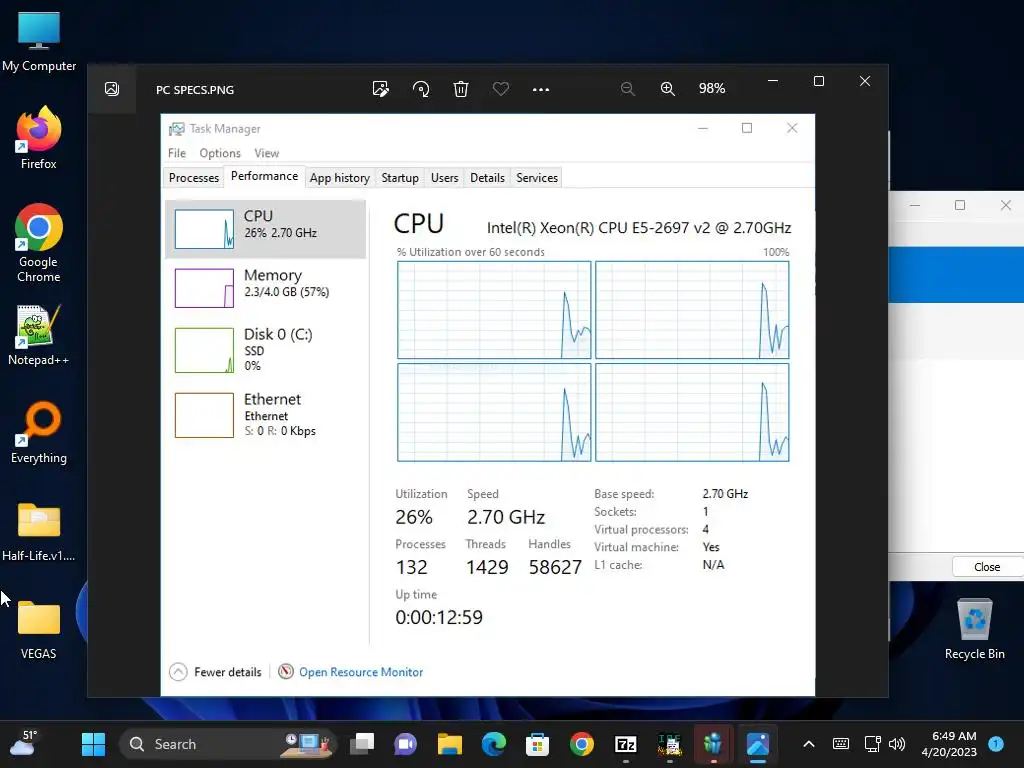The width and height of the screenshot is (1024, 768).
Task: Collapse with Fewer details button
Action: pyautogui.click(x=216, y=671)
